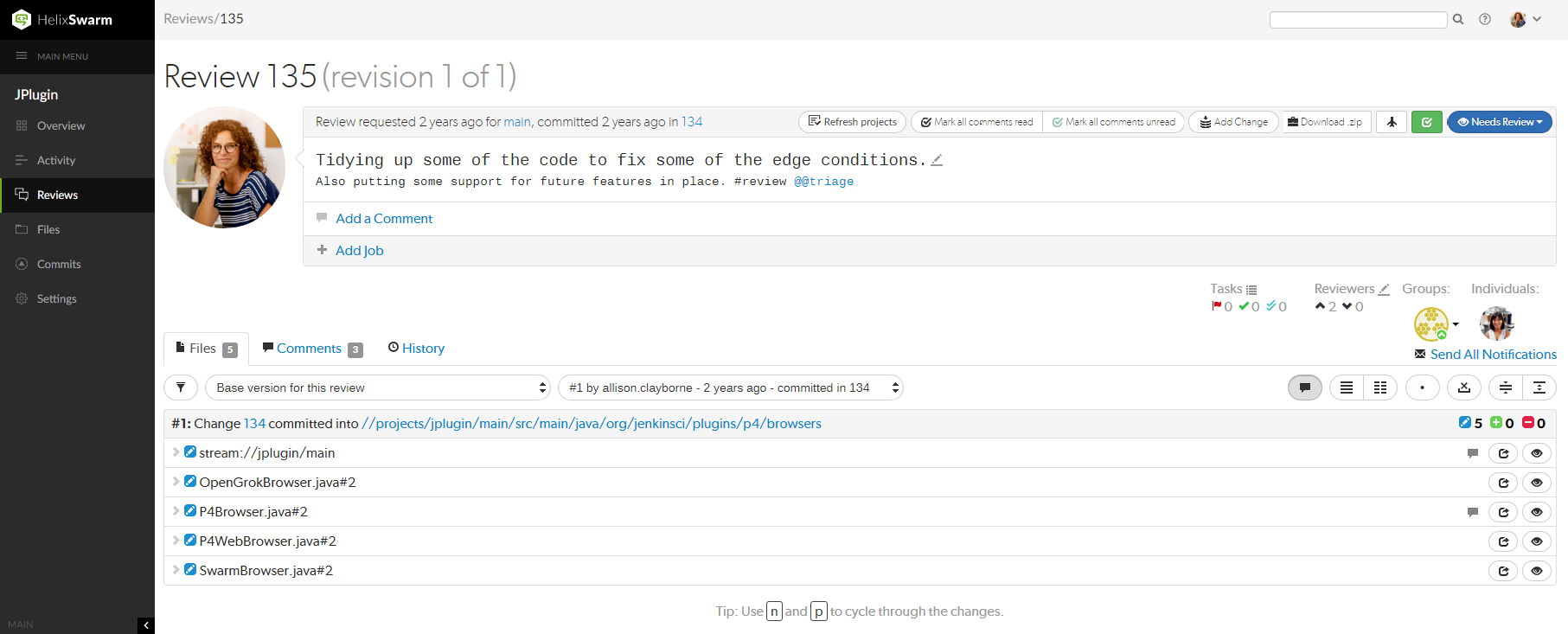The width and height of the screenshot is (1568, 634).
Task: Open the Main Menu hamburger
Action: [x=22, y=56]
